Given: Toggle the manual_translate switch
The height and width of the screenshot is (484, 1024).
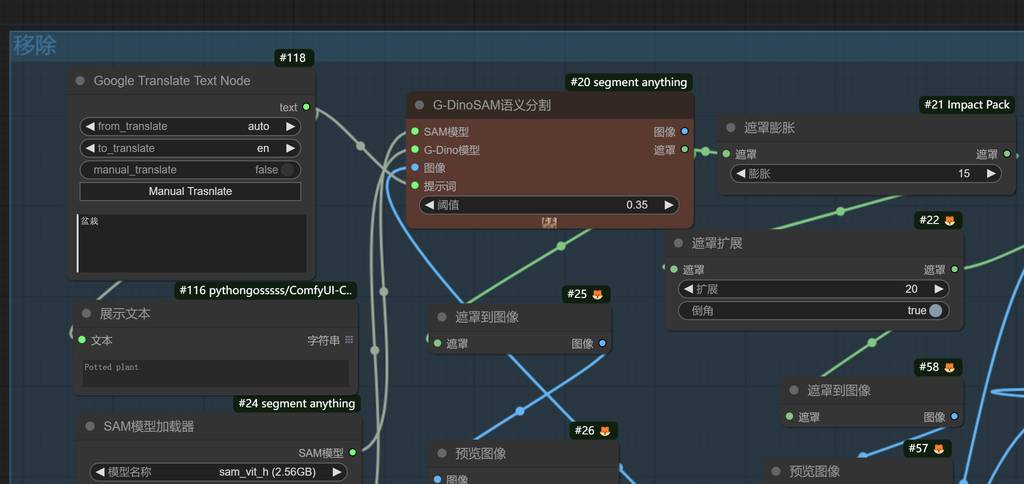Looking at the screenshot, I should [x=288, y=170].
